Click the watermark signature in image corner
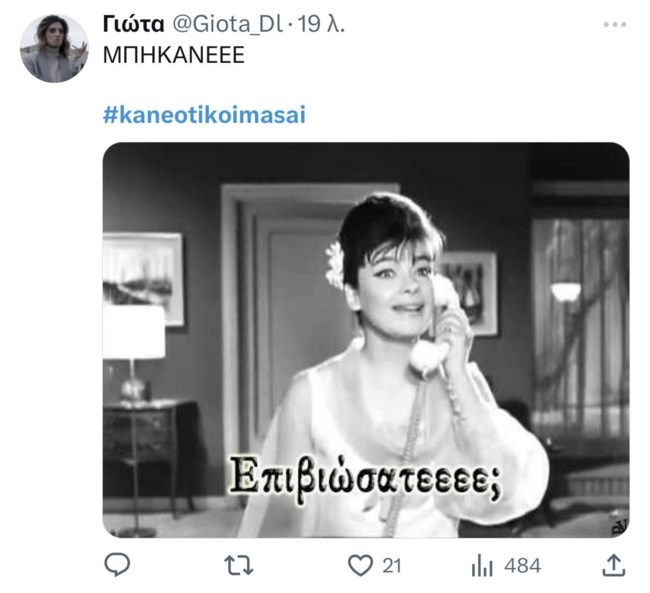 coord(619,526)
